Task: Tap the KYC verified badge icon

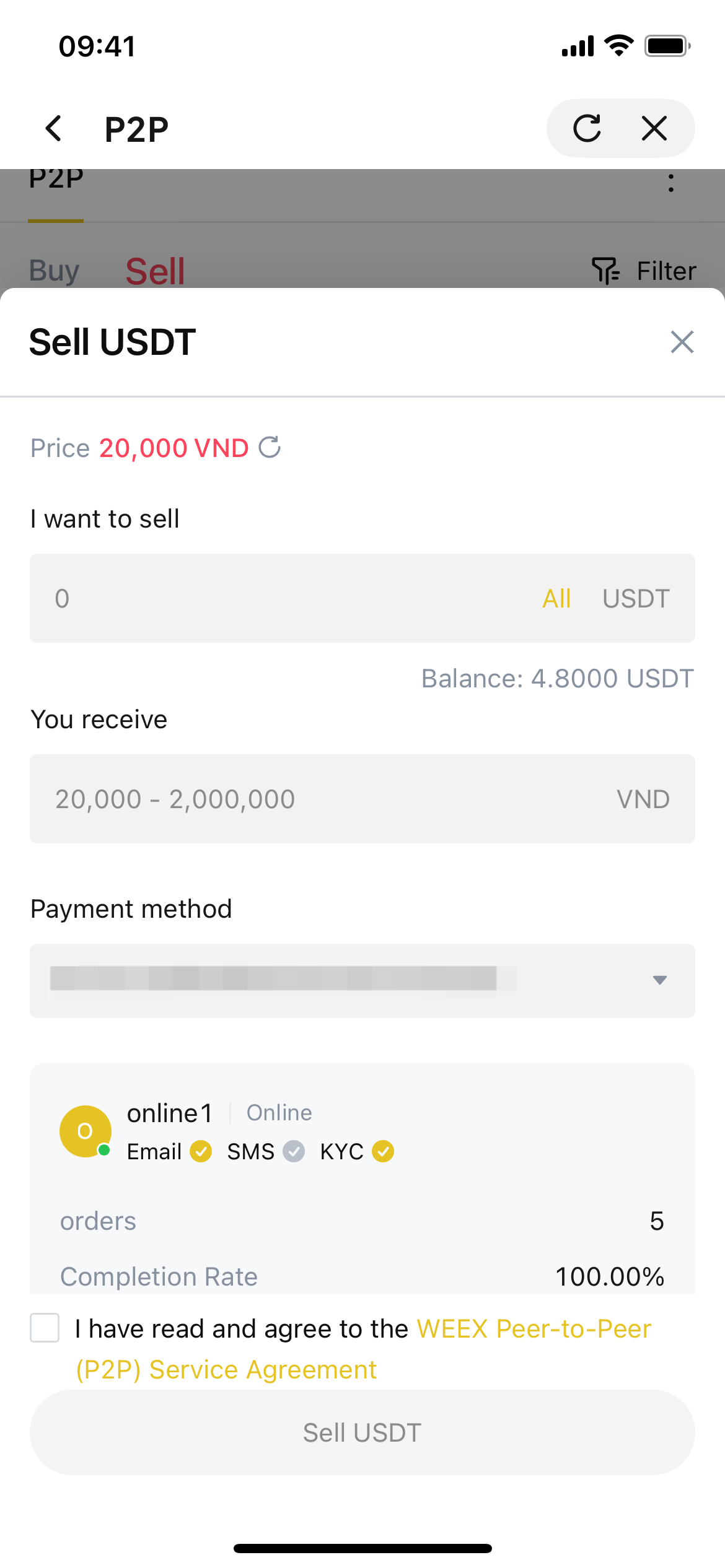Action: (383, 1151)
